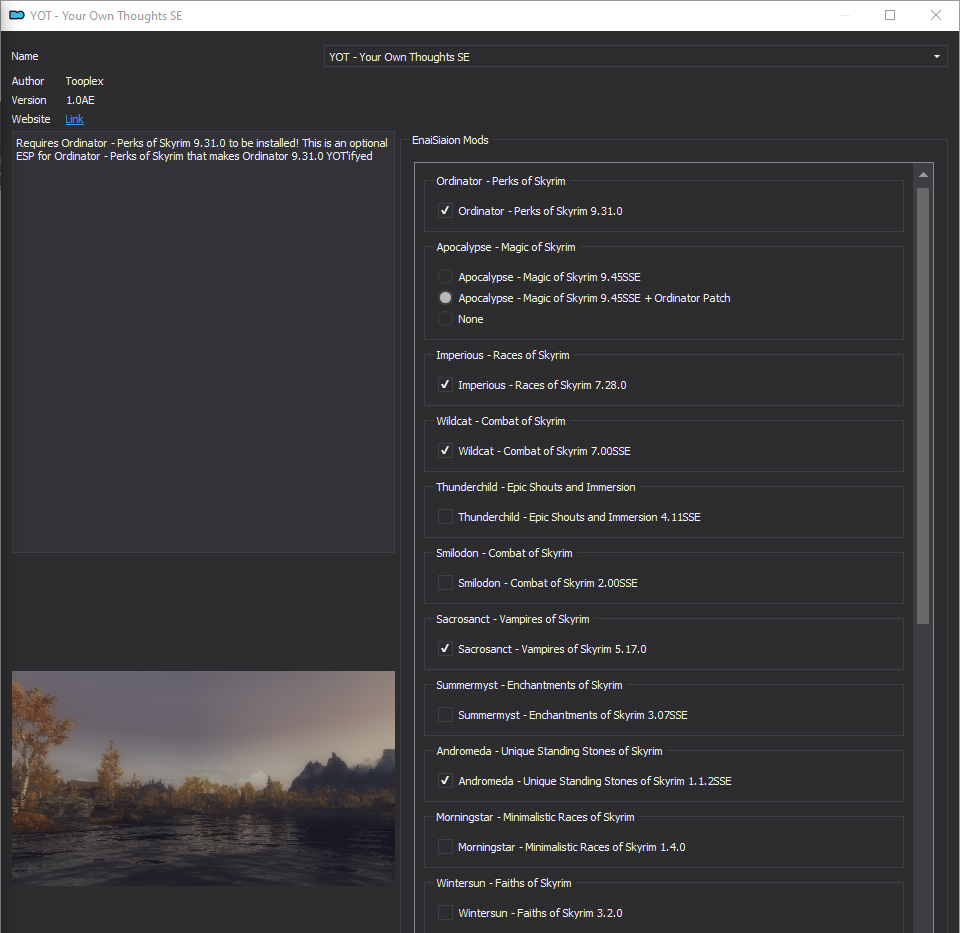Click the mods list vertical scrollbar thumb
The width and height of the screenshot is (960, 933).
click(x=923, y=406)
